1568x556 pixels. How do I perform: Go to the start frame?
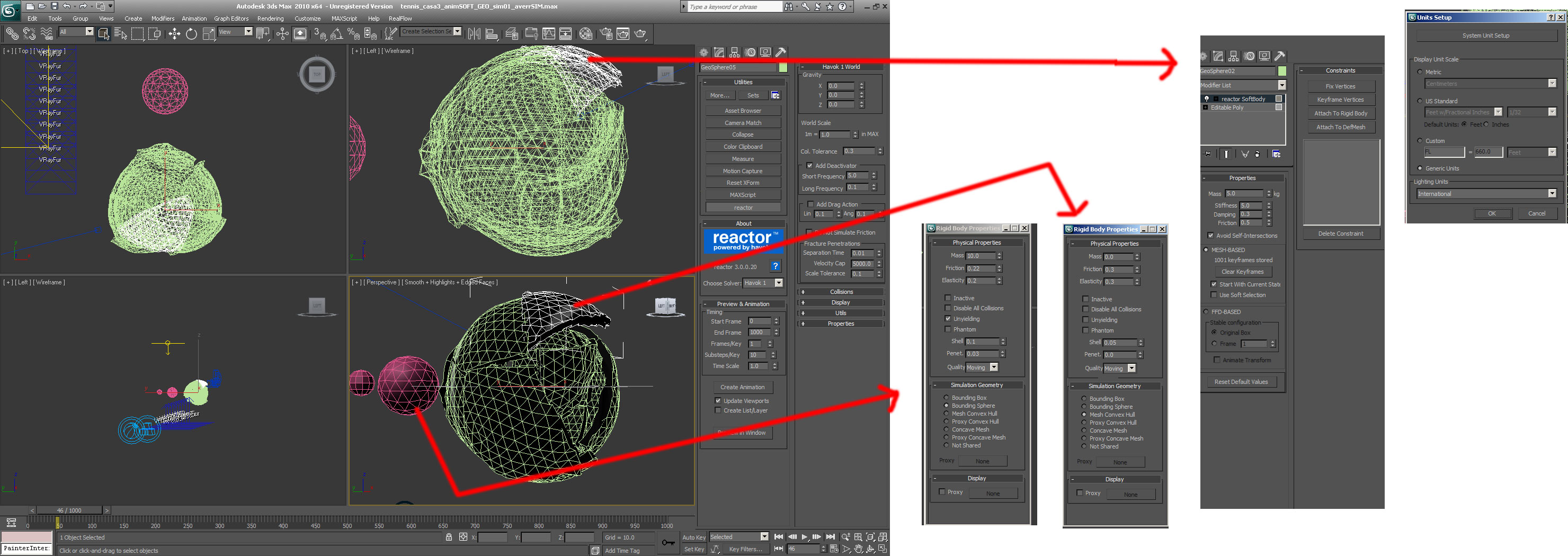tap(779, 537)
